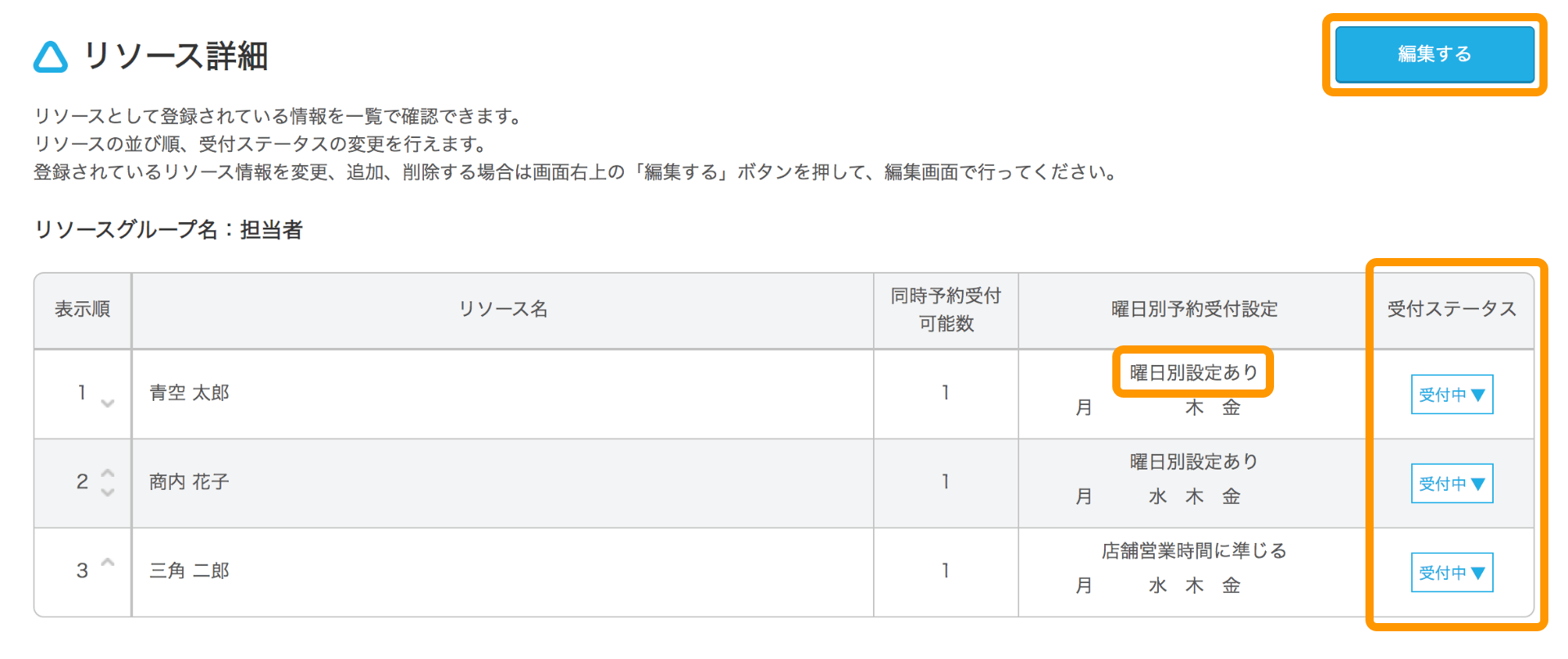1568x659 pixels.
Task: Click 曜日別設定あり label for 商内 花子
Action: click(1193, 461)
